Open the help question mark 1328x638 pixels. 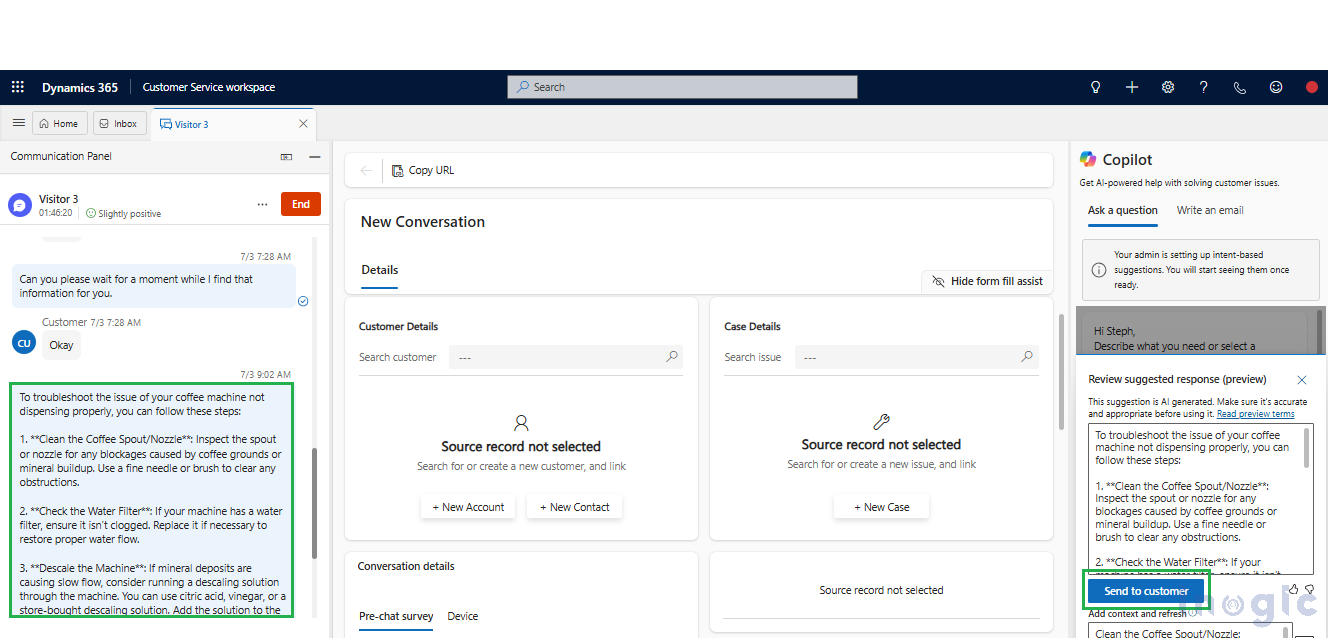coord(1204,87)
